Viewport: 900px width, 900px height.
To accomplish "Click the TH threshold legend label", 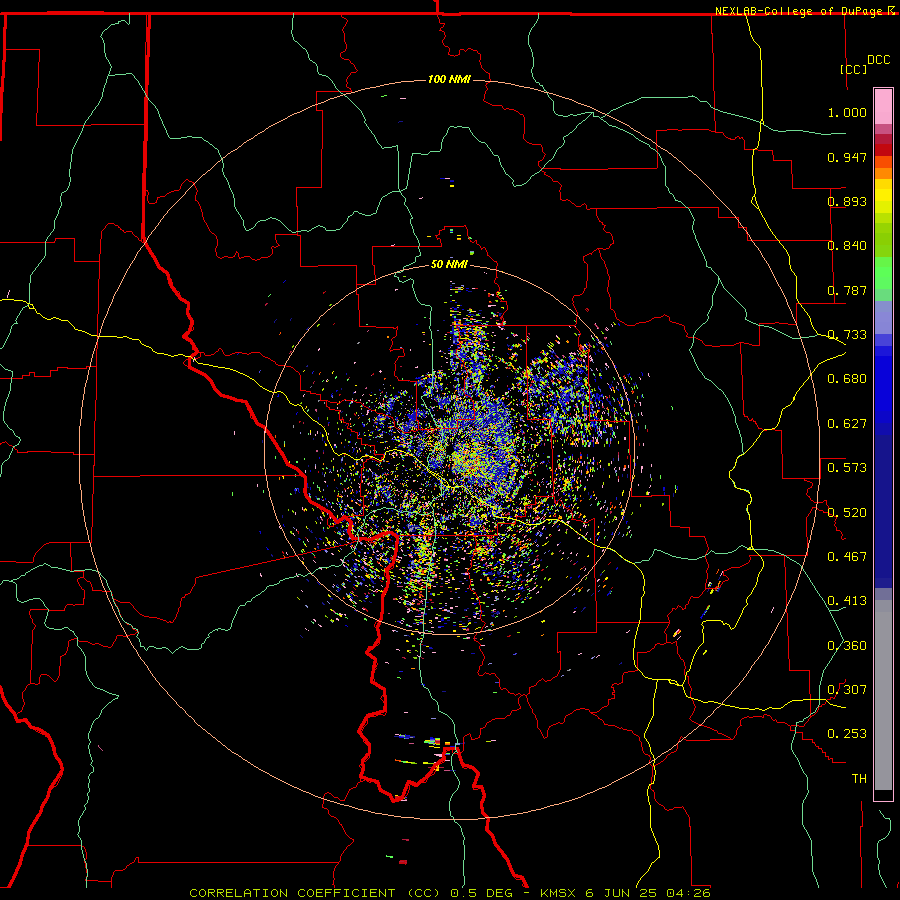I will point(859,779).
